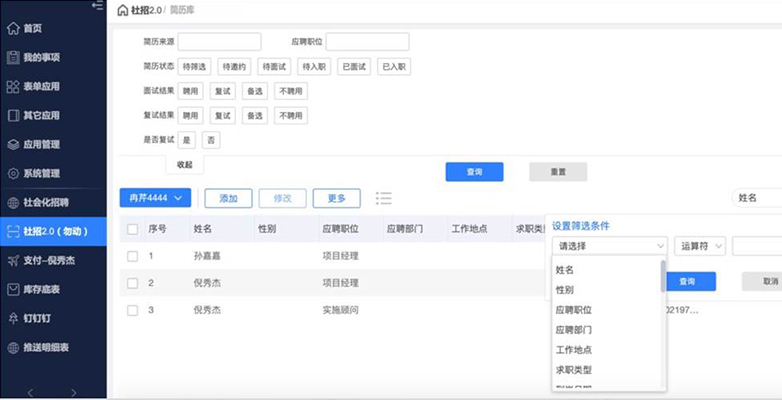This screenshot has width=782, height=400.
Task: Expand the 再芹4444 blue dropdown button
Action: (x=156, y=198)
